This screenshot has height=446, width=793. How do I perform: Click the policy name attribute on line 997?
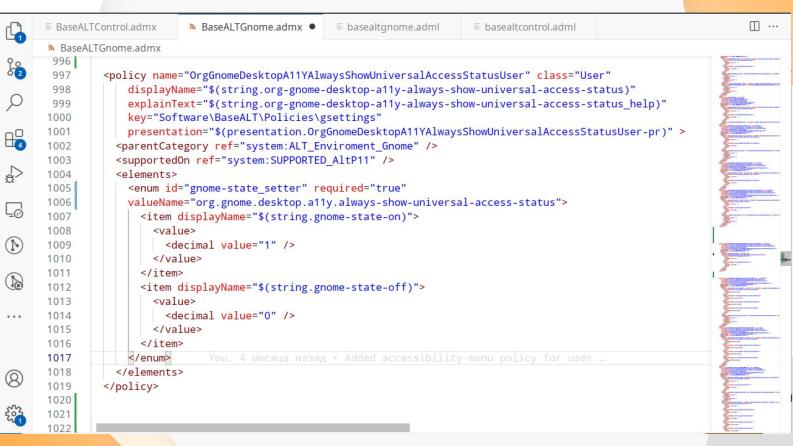pos(341,75)
